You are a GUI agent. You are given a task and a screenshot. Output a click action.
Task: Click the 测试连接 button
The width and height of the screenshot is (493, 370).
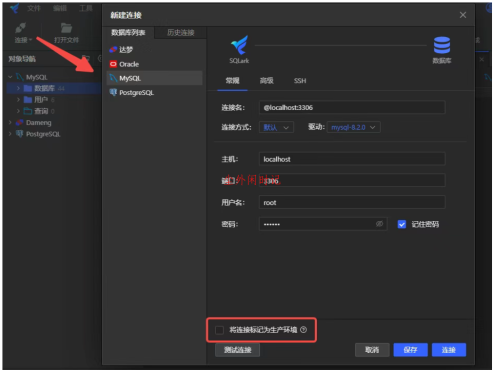[x=237, y=350]
